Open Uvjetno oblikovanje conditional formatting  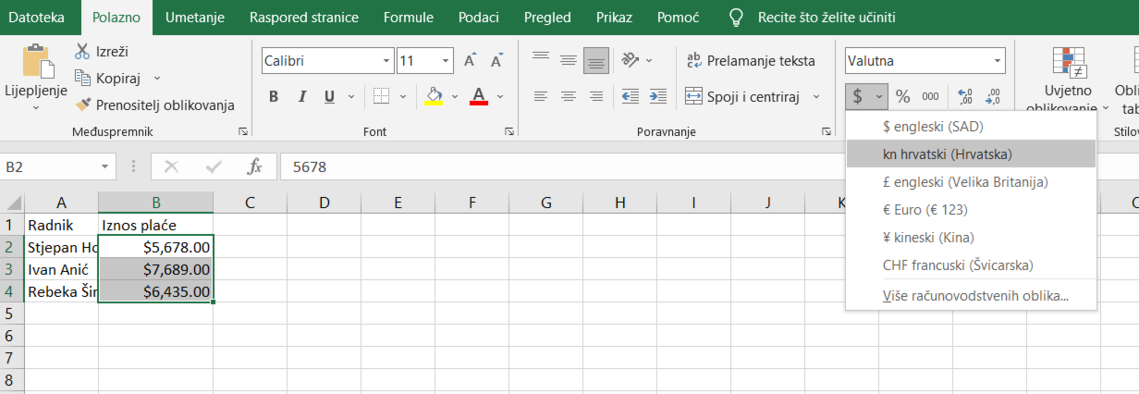tap(1068, 80)
